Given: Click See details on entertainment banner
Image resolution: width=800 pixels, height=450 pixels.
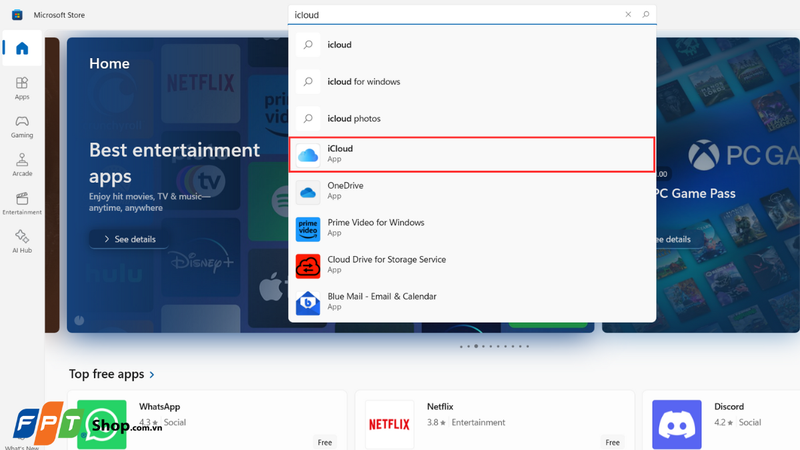Looking at the screenshot, I should (x=130, y=239).
